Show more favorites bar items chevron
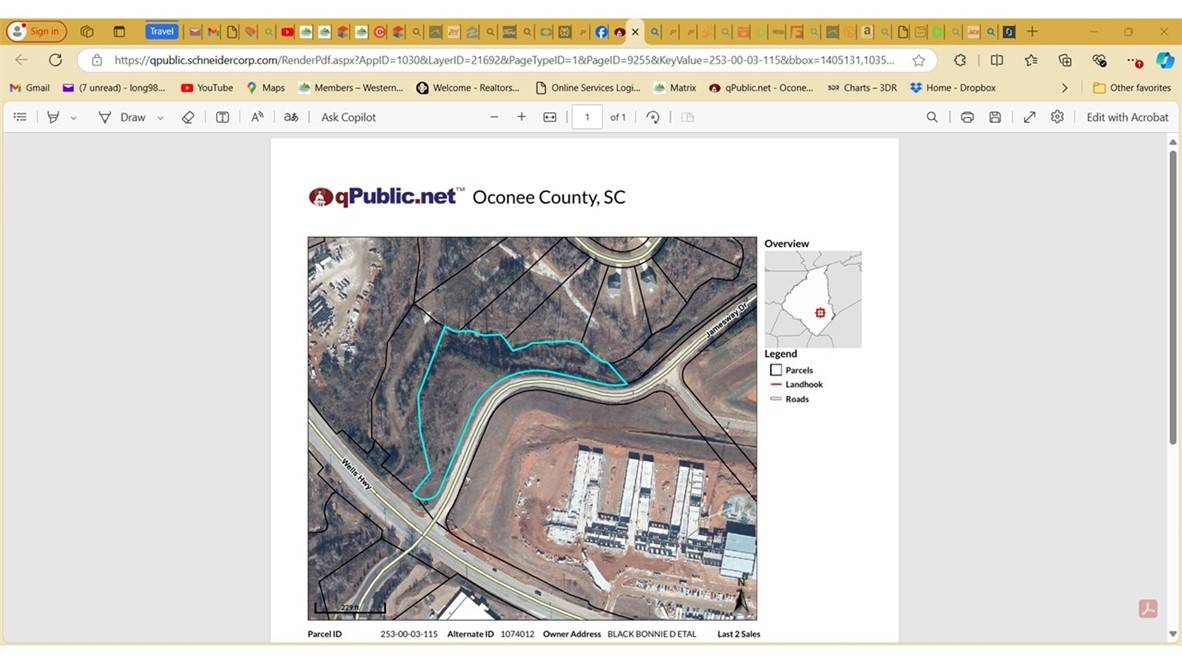 click(1064, 87)
